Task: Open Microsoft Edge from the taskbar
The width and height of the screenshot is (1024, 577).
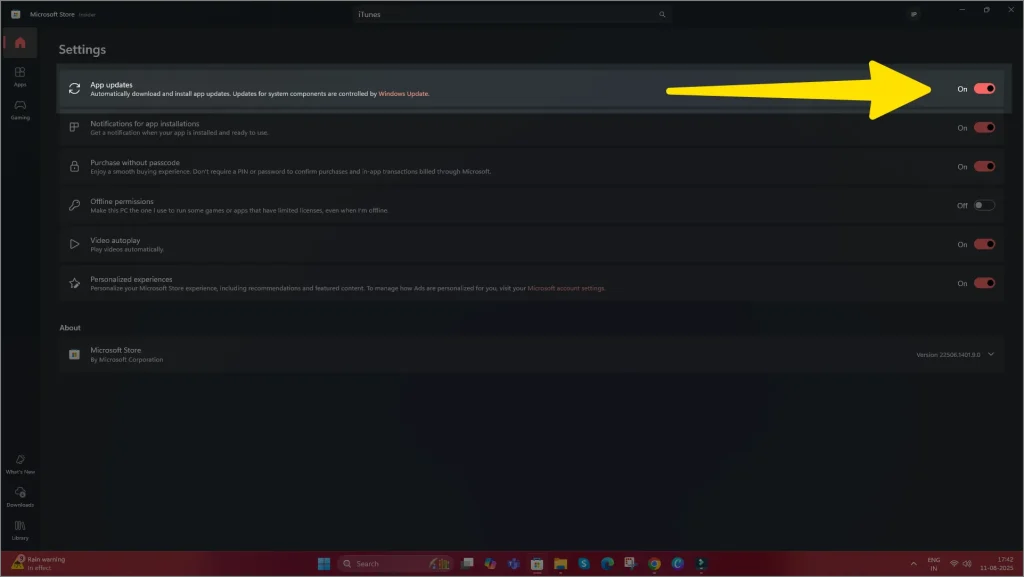Action: coord(608,563)
